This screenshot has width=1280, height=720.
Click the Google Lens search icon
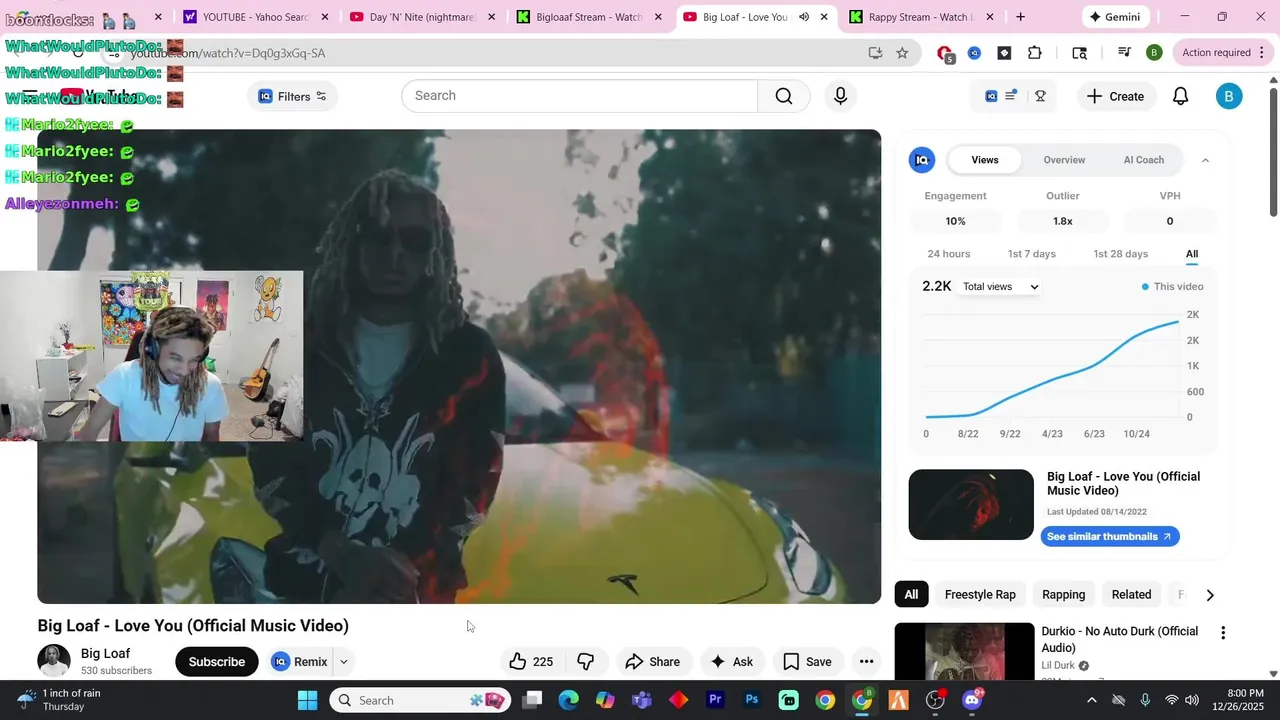point(1079,53)
